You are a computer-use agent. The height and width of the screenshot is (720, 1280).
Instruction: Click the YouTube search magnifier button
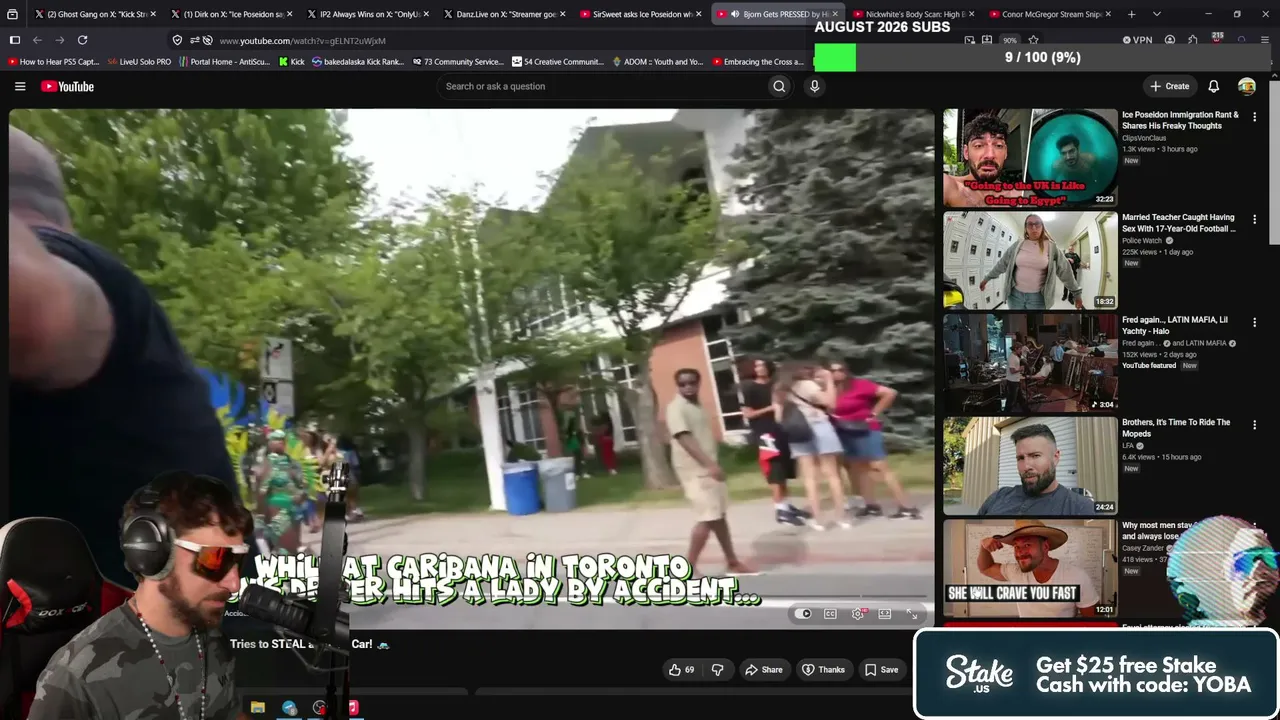click(779, 86)
